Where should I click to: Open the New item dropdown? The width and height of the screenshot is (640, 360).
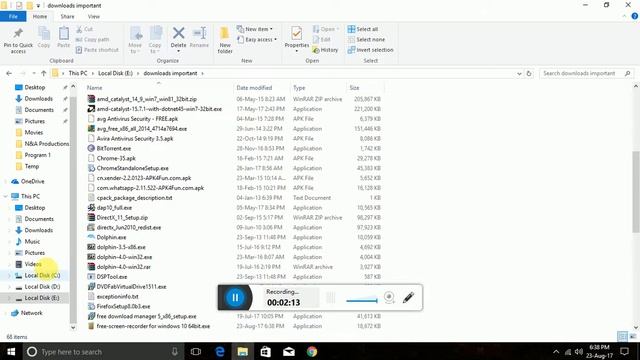point(255,29)
